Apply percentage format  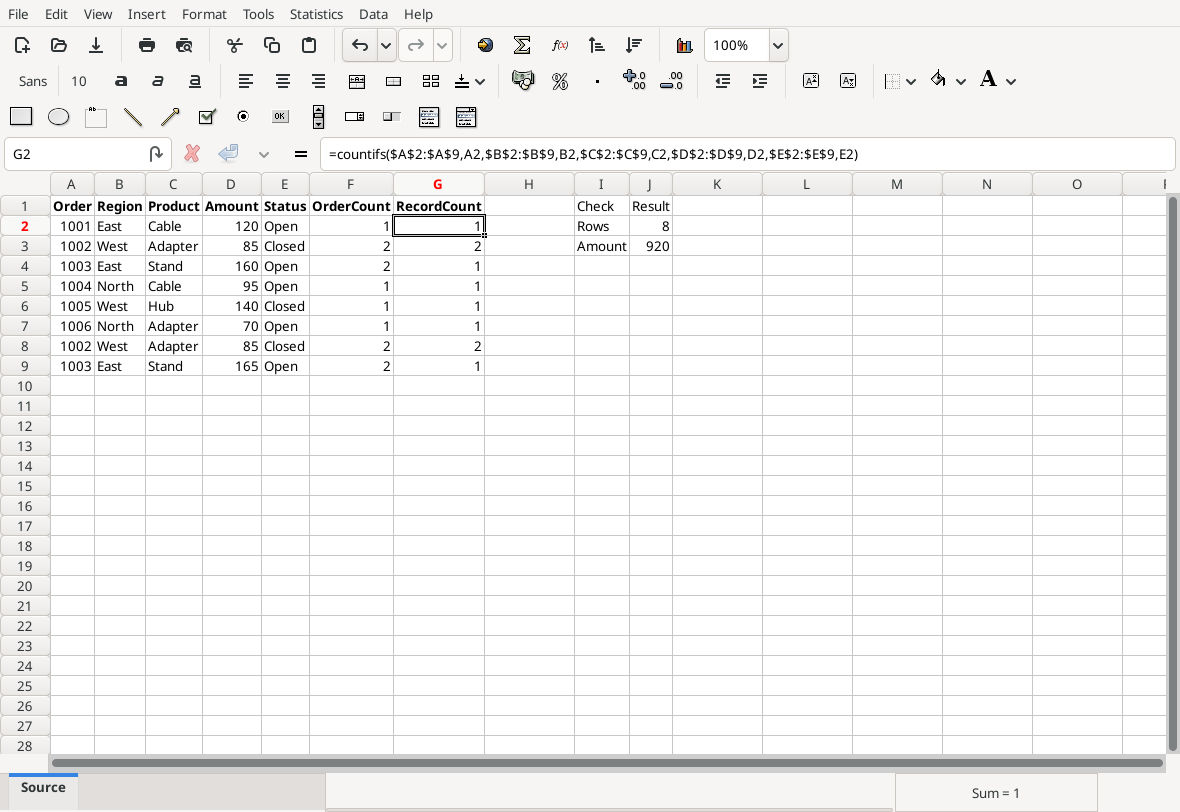coord(560,81)
